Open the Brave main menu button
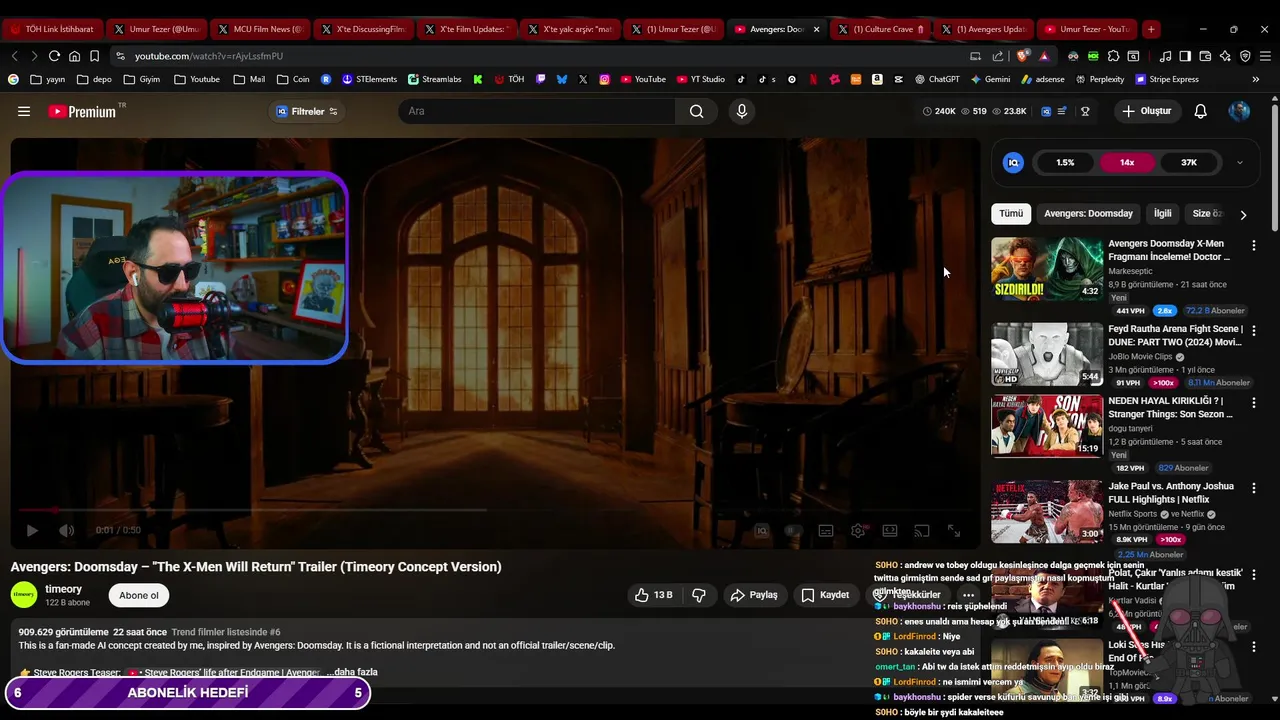 [x=1265, y=56]
